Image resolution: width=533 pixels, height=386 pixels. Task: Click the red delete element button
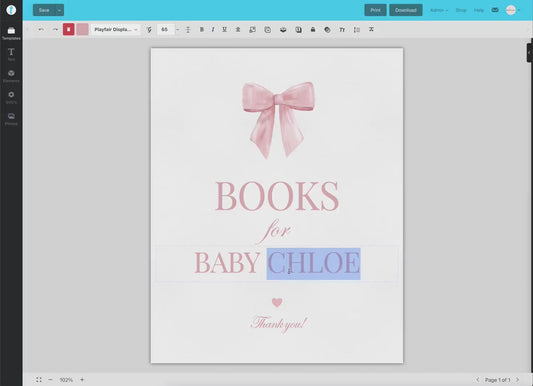click(69, 30)
